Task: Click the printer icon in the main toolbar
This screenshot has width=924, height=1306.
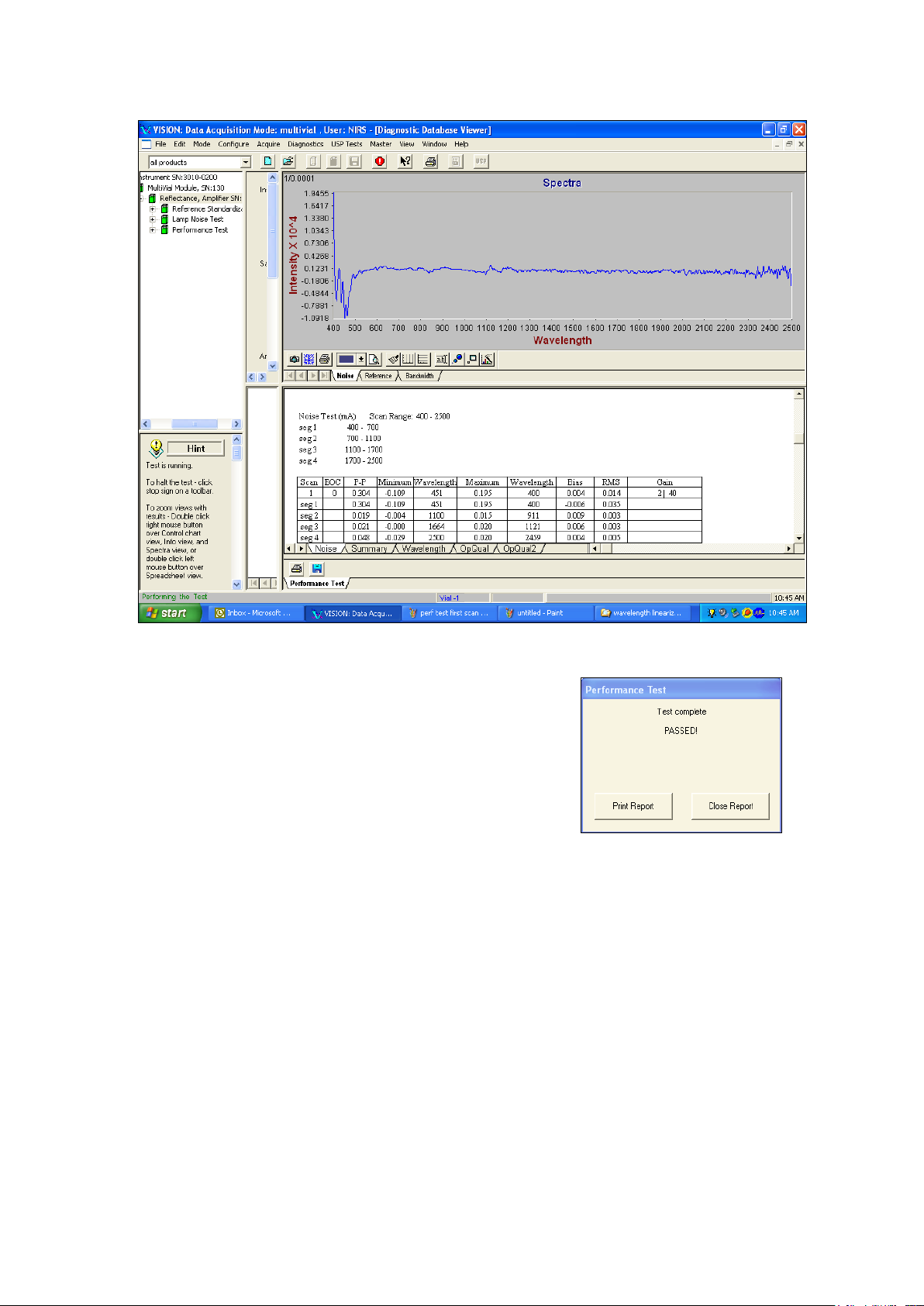Action: 431,161
